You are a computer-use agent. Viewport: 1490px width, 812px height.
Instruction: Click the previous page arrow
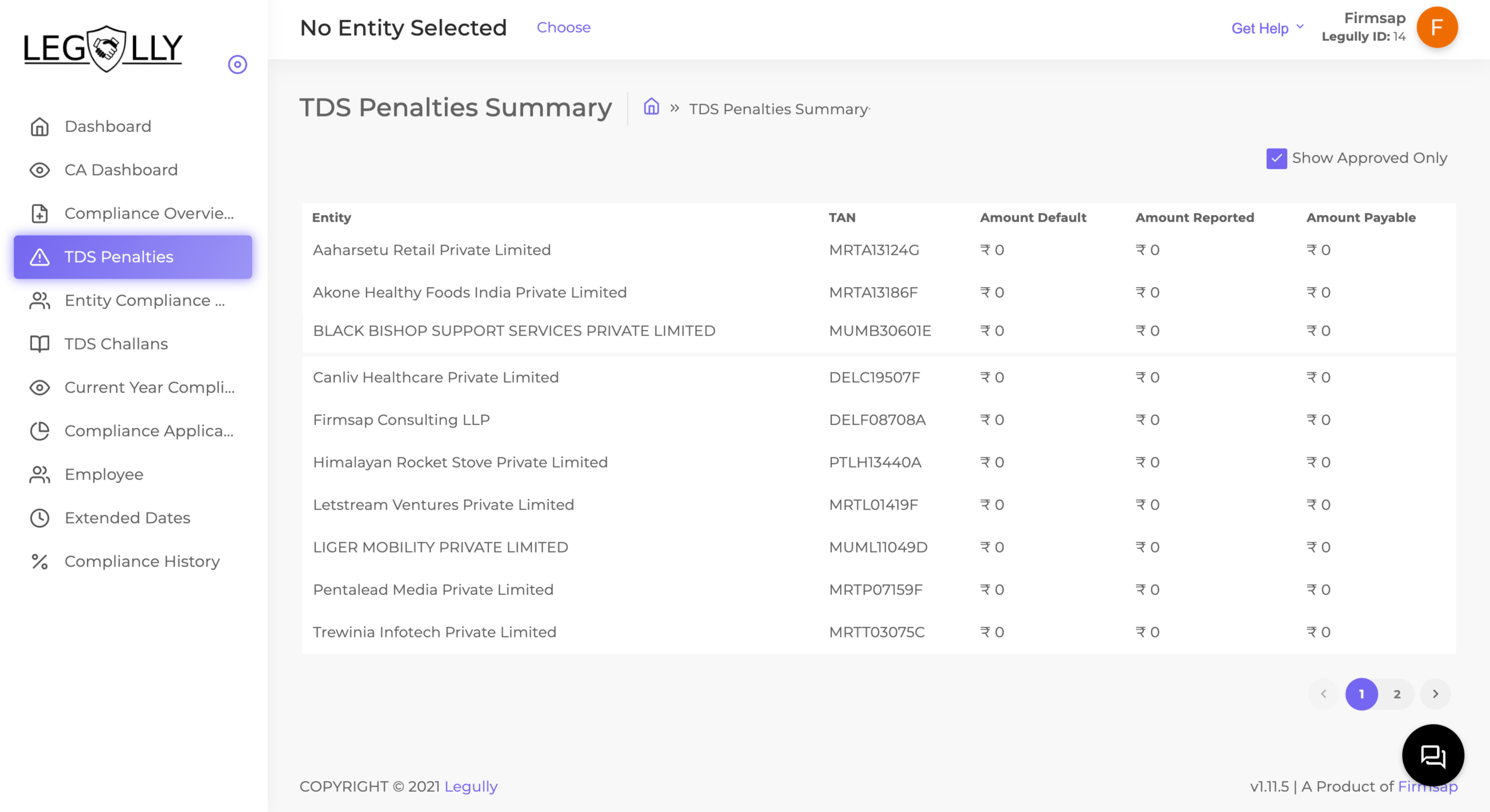click(x=1323, y=694)
